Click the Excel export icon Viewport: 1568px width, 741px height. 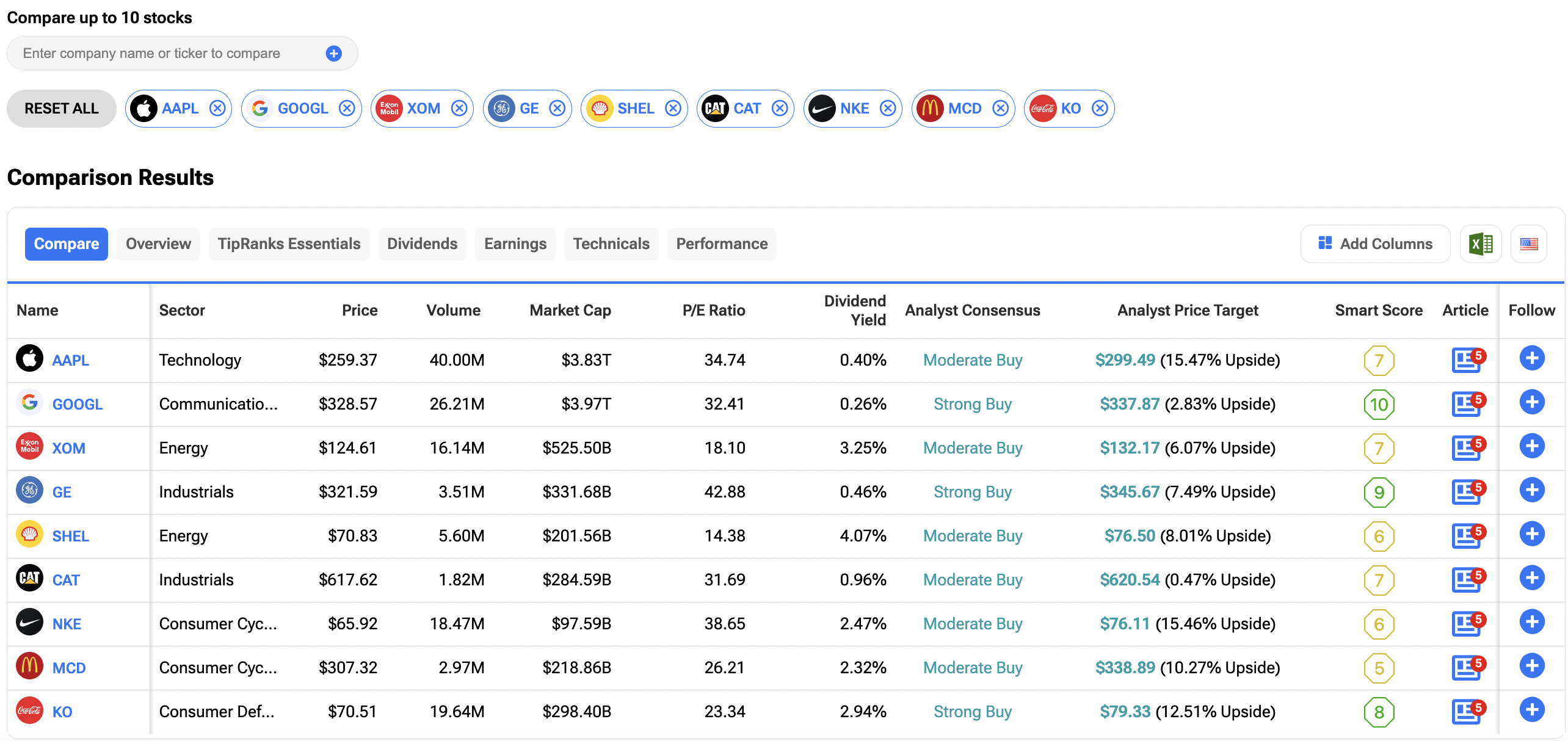click(x=1480, y=244)
